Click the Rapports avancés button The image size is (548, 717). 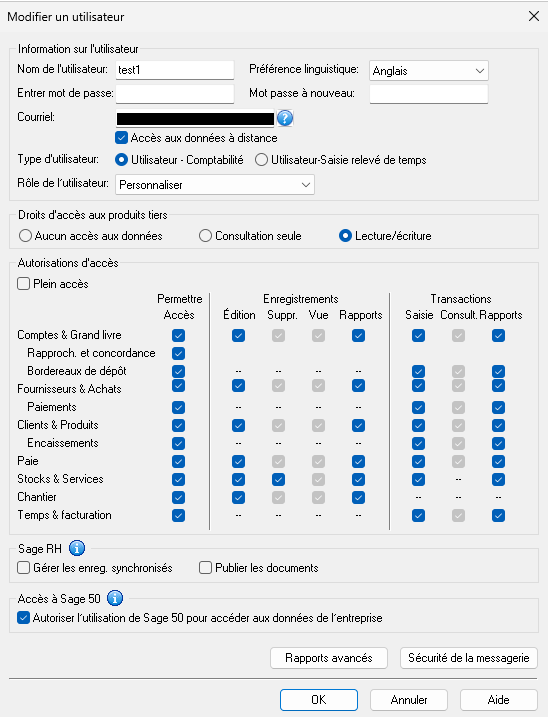coord(329,658)
